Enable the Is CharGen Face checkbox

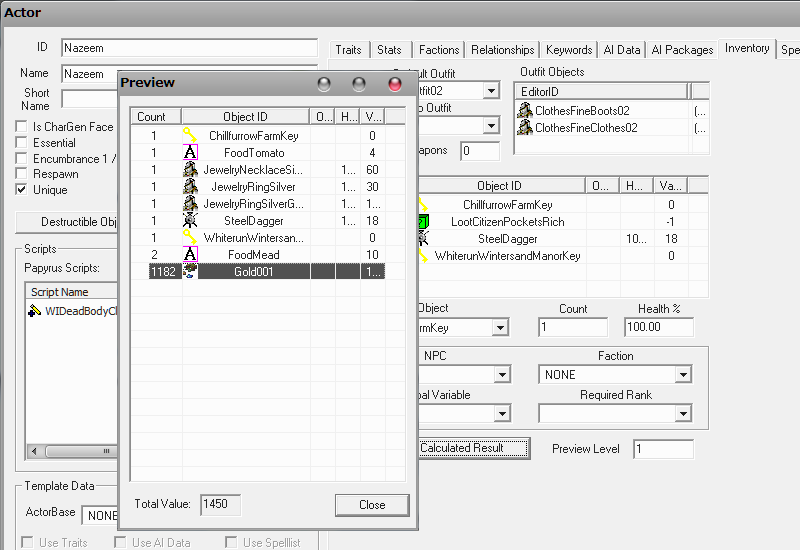[x=22, y=127]
